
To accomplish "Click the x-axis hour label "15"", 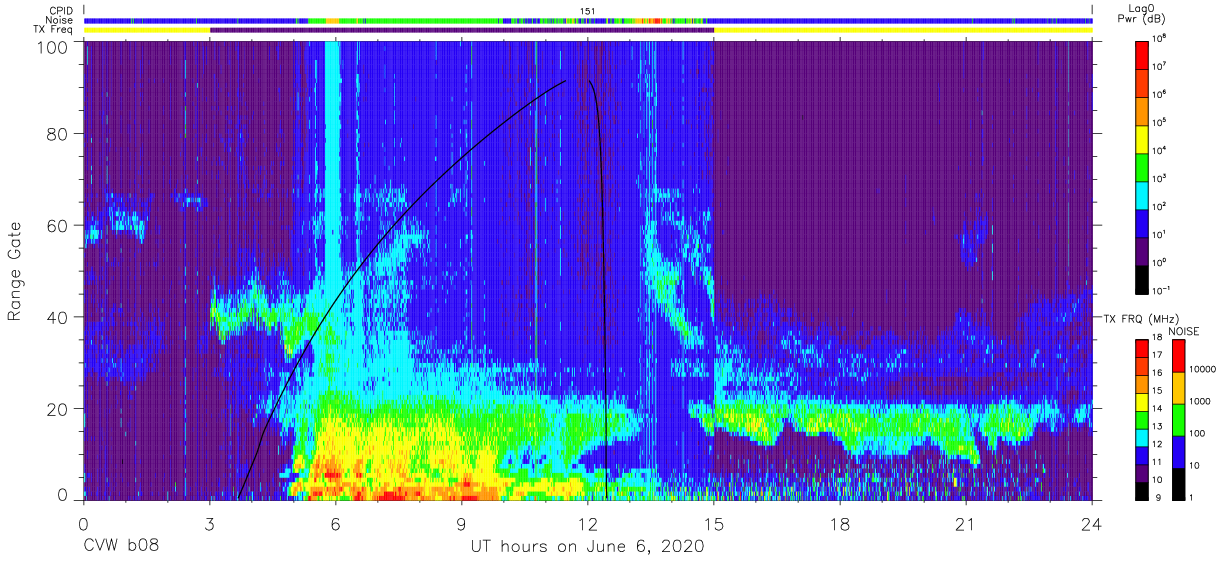I will 714,524.
